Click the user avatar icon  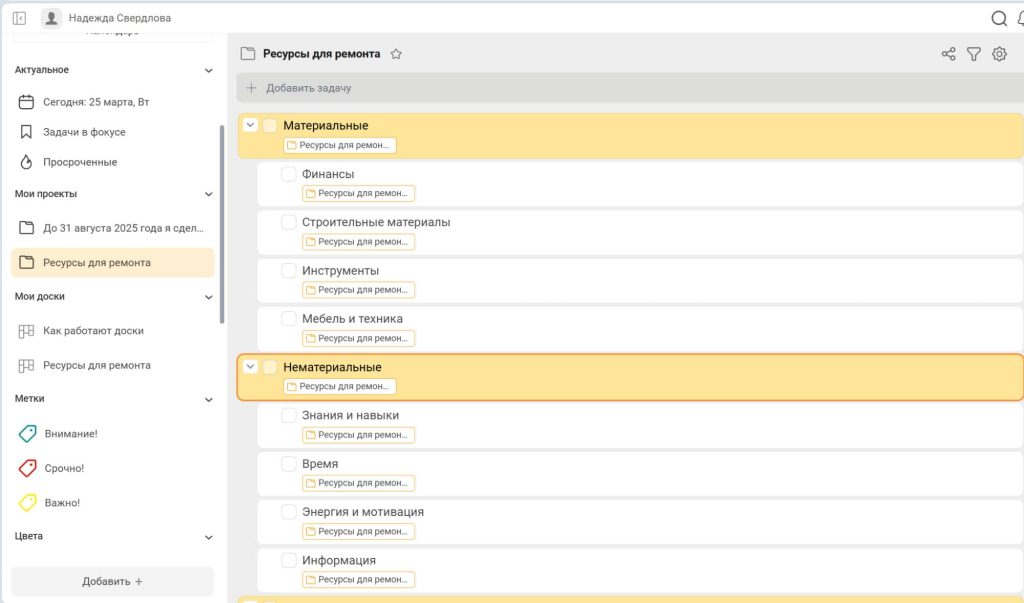tap(51, 18)
